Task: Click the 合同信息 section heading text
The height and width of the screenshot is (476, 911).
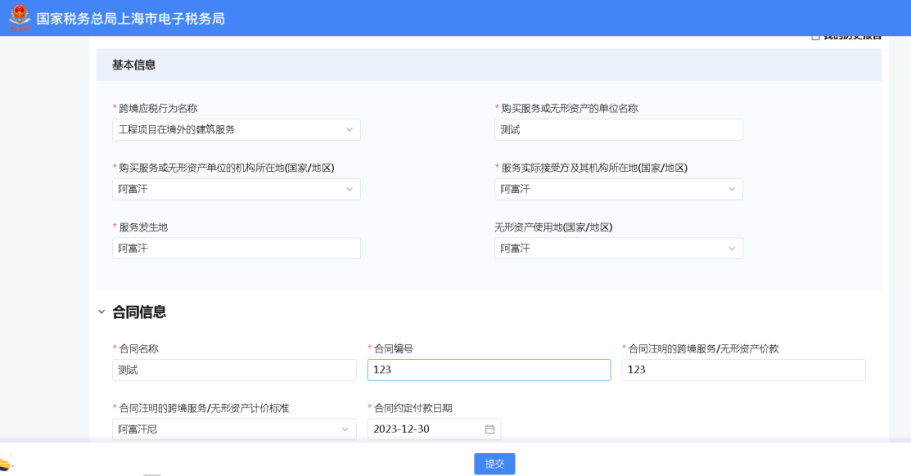Action: point(139,312)
